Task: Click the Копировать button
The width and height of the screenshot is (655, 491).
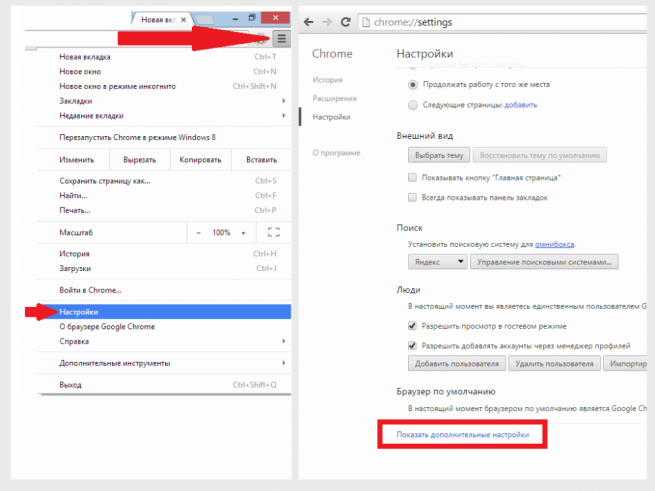Action: tap(201, 160)
